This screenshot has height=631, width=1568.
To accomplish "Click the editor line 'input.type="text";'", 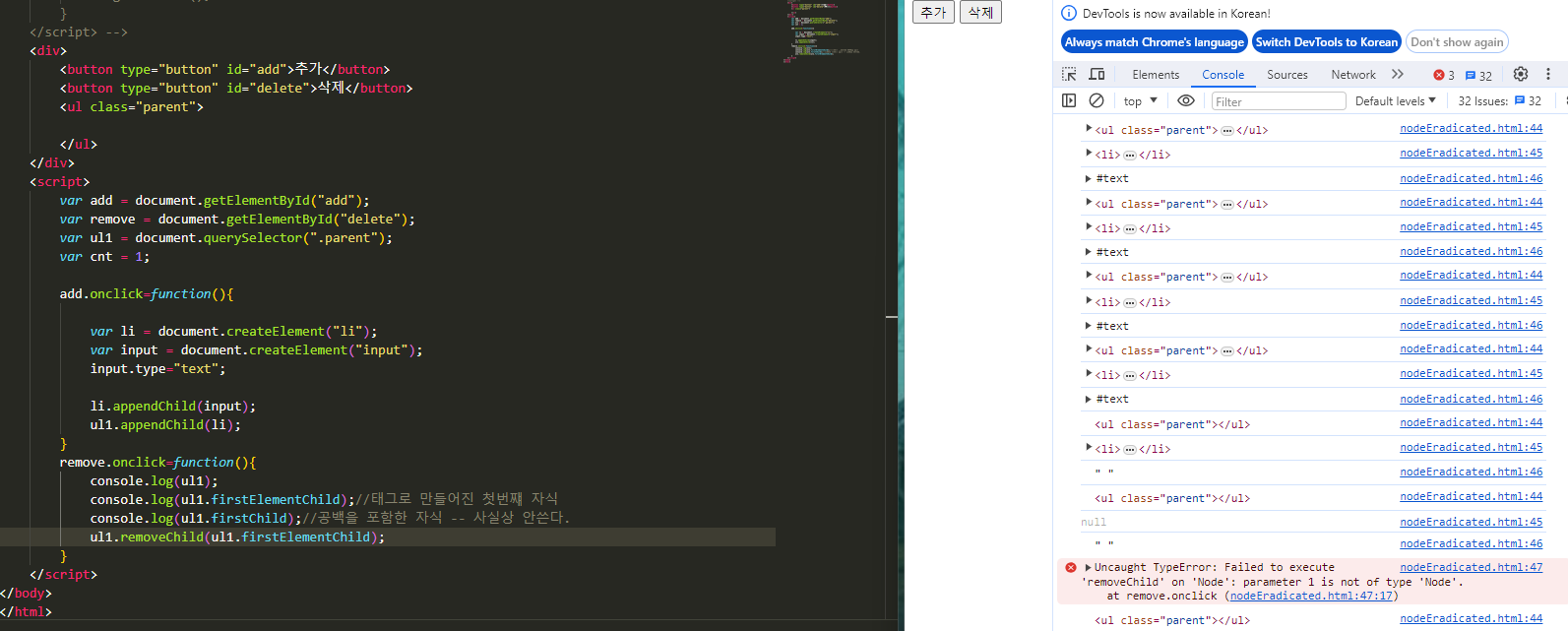I will [x=157, y=369].
